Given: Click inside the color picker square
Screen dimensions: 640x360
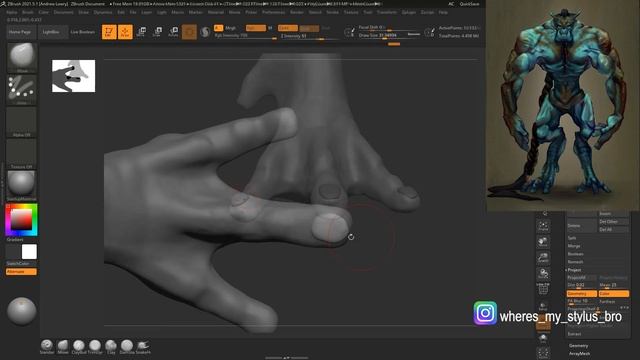Looking at the screenshot, I should (21, 220).
